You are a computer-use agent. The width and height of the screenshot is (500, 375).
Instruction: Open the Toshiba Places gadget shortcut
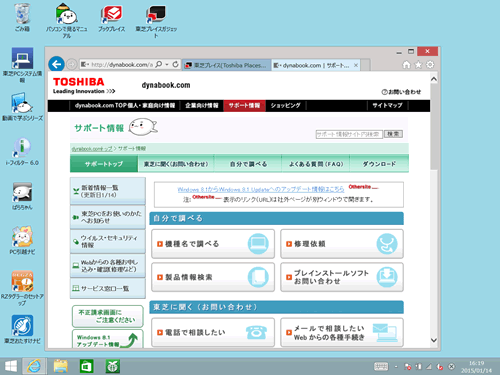coord(156,21)
